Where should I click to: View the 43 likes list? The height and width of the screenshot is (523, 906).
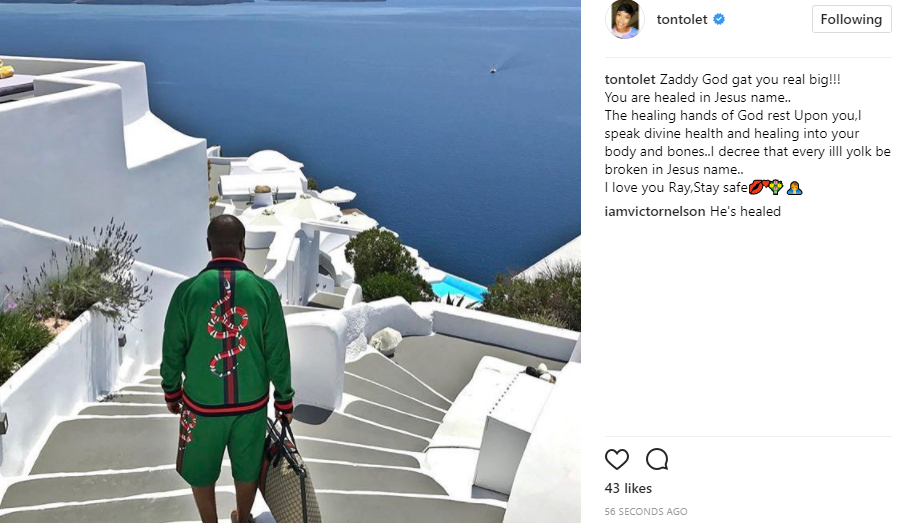tap(628, 488)
